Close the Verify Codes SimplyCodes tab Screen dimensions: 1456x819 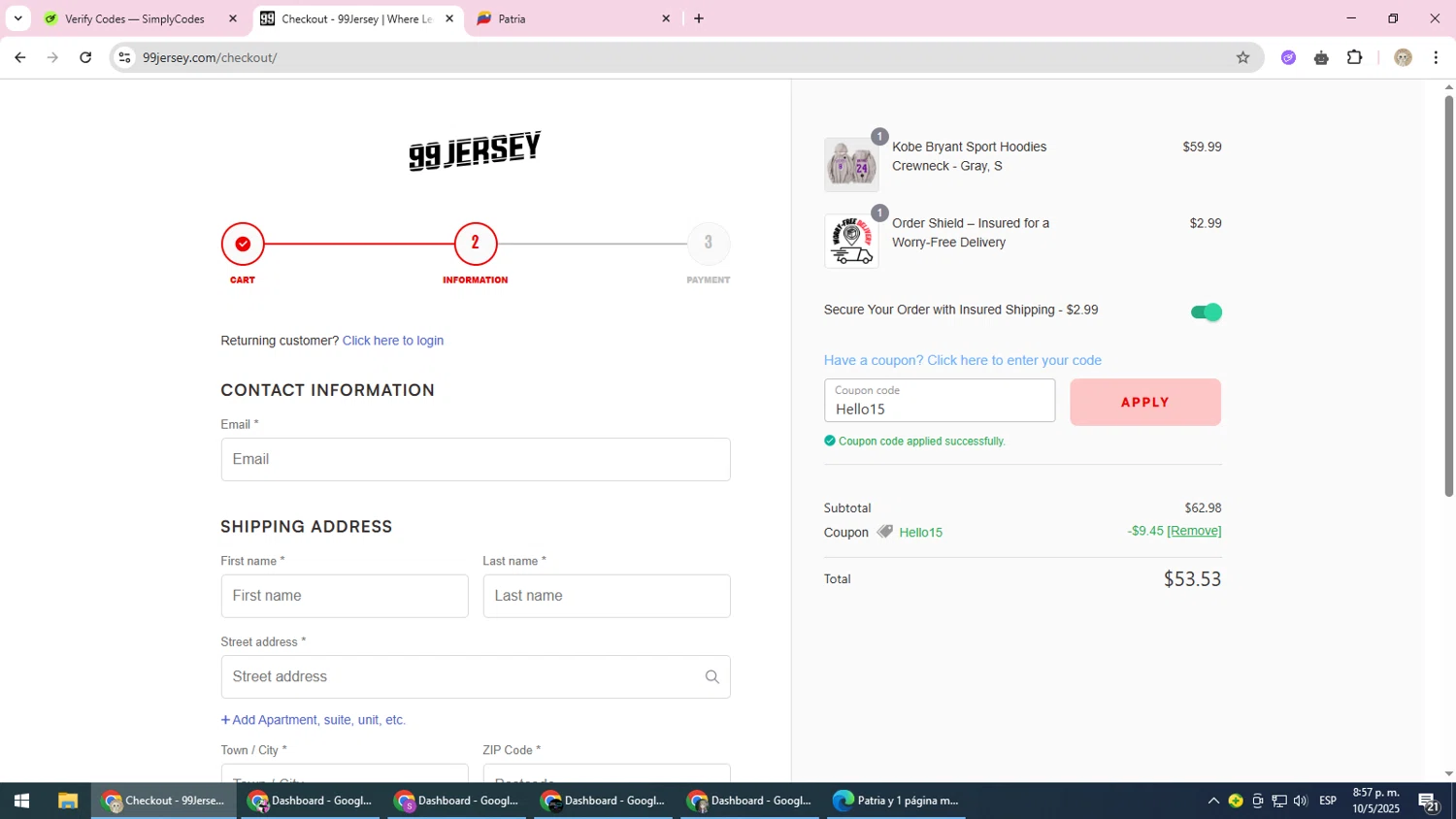[x=232, y=18]
